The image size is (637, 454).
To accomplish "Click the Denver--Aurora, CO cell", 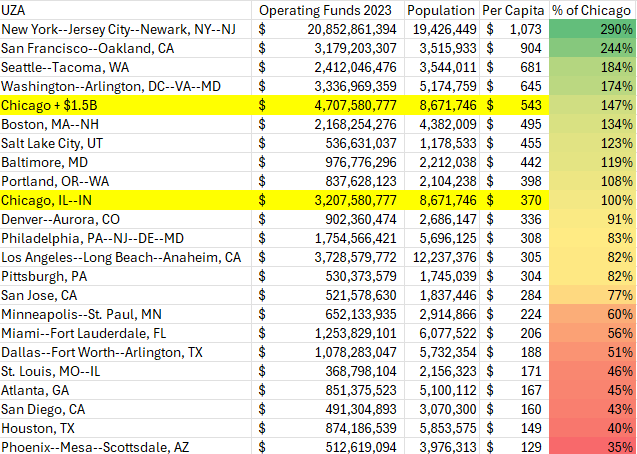I will [x=126, y=219].
